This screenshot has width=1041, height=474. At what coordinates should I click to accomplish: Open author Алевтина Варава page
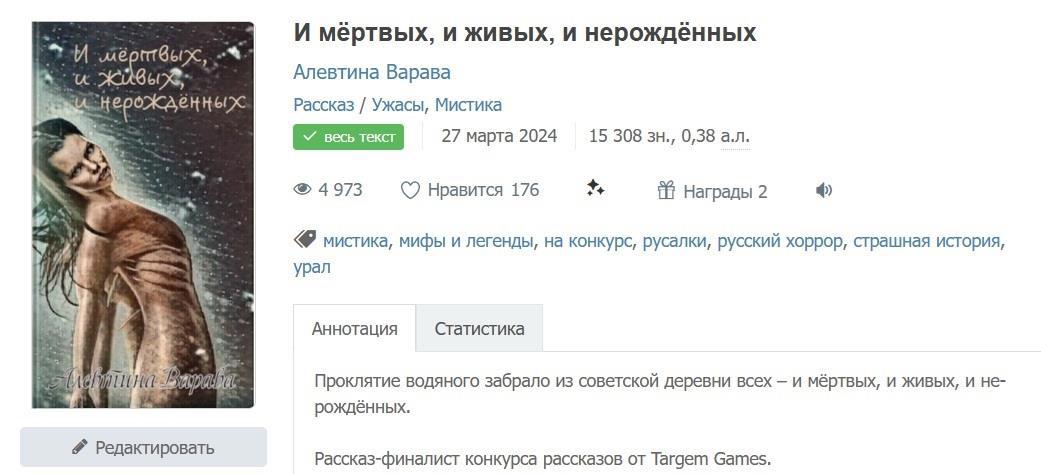372,72
